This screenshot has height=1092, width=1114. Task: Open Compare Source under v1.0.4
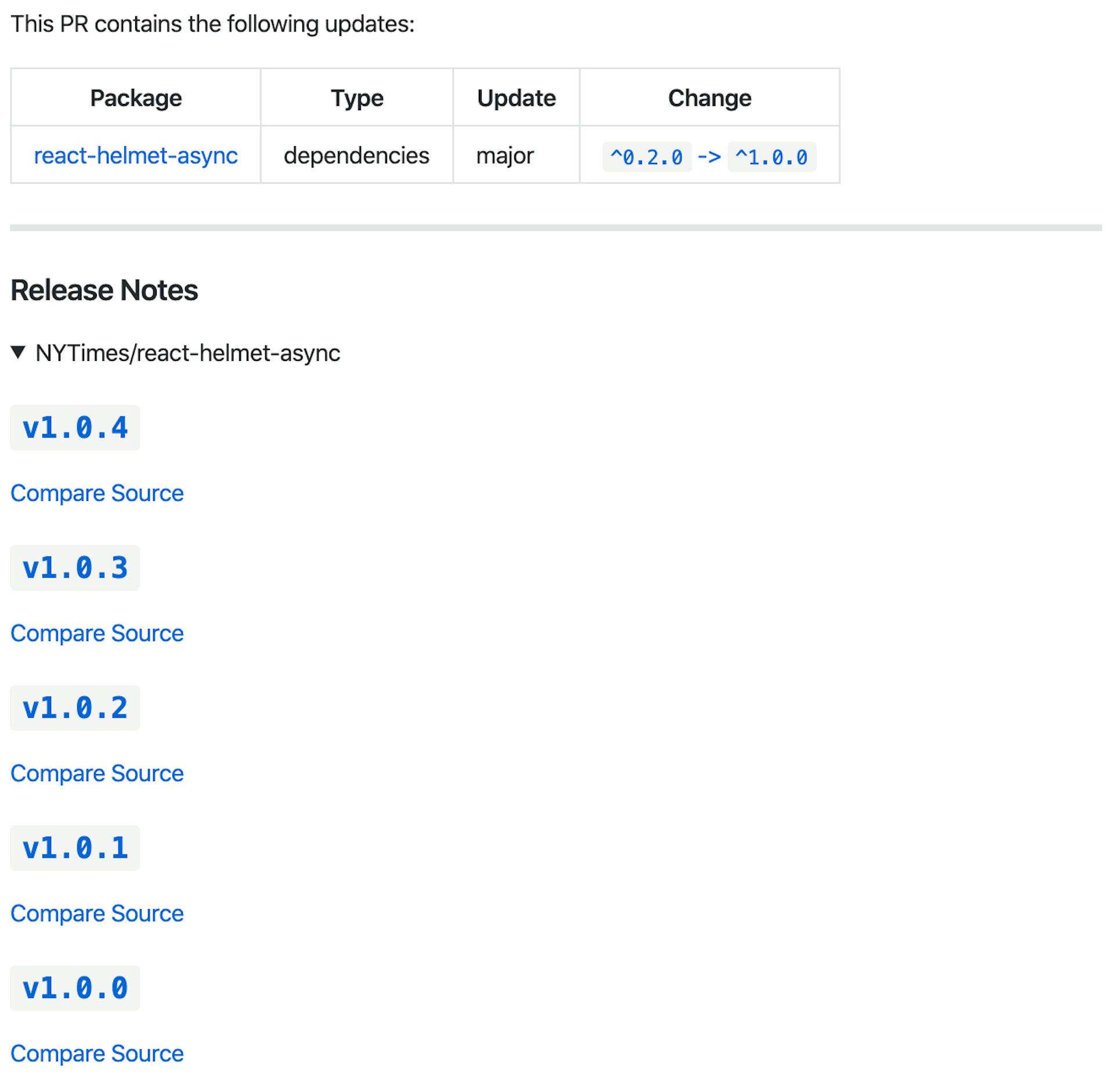coord(97,493)
